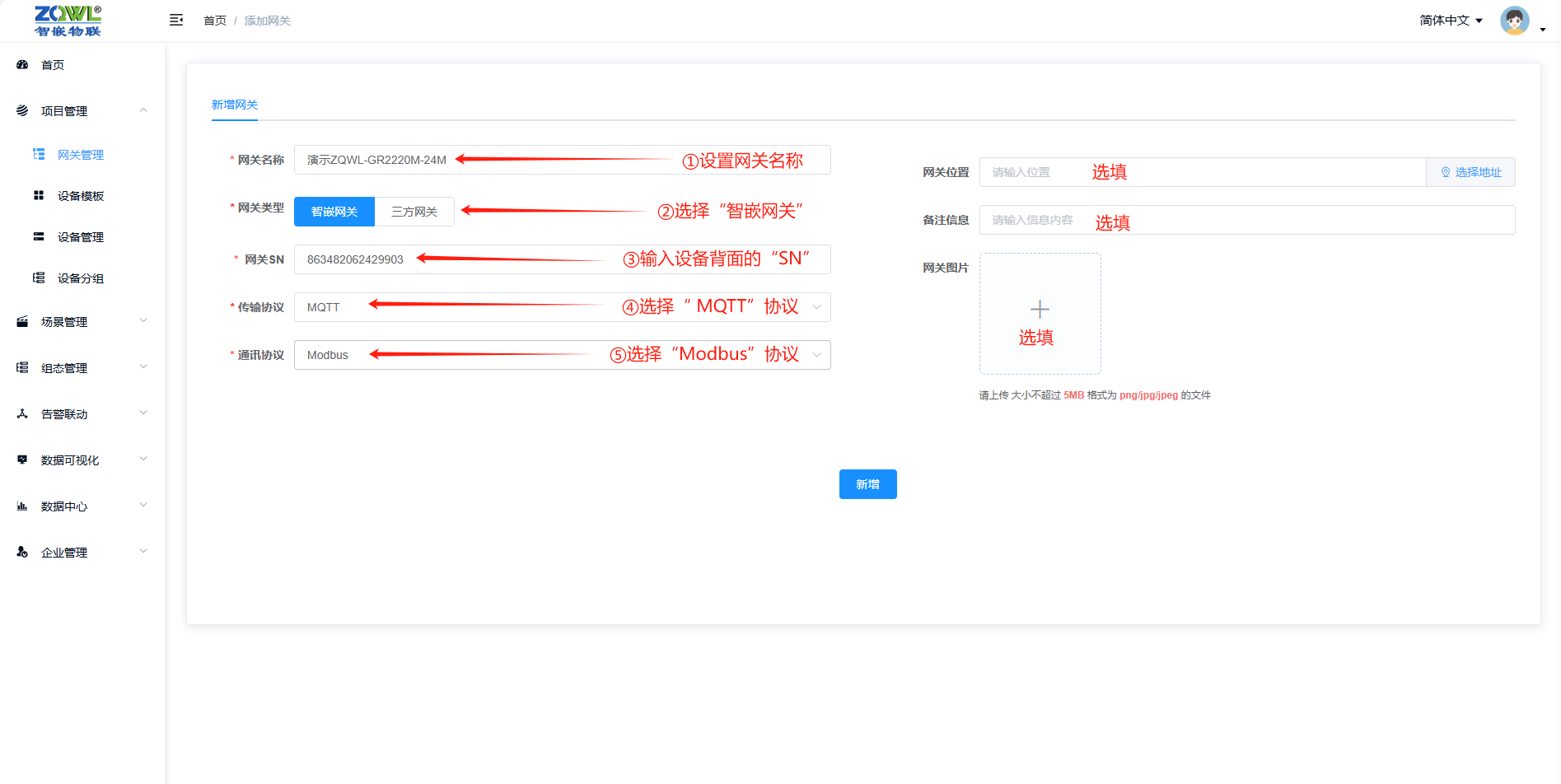Open the 传输协议 MQTT dropdown
1561x784 pixels.
[x=562, y=307]
